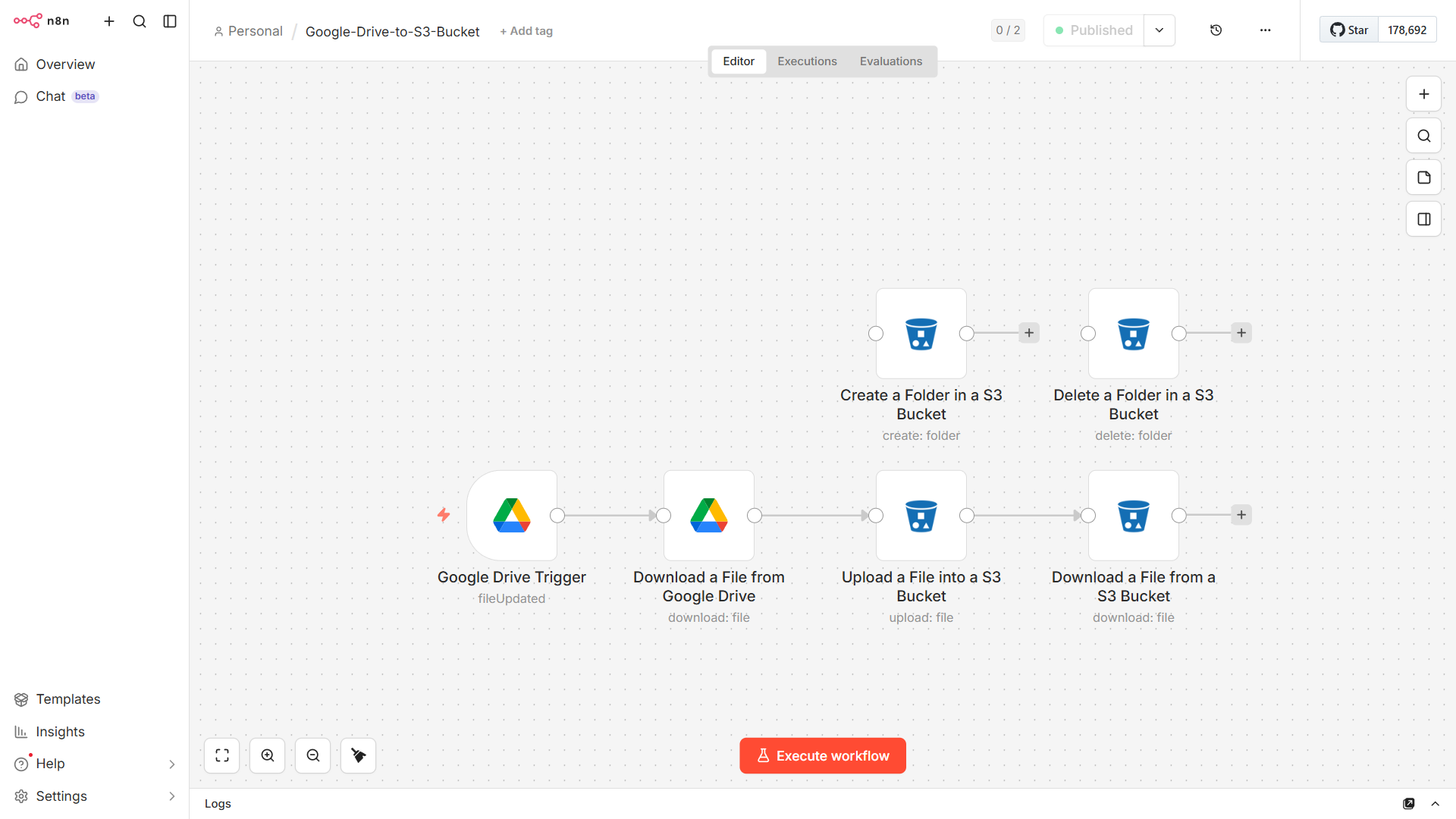The image size is (1456, 819).
Task: Open workflow history clock icon
Action: tap(1216, 30)
